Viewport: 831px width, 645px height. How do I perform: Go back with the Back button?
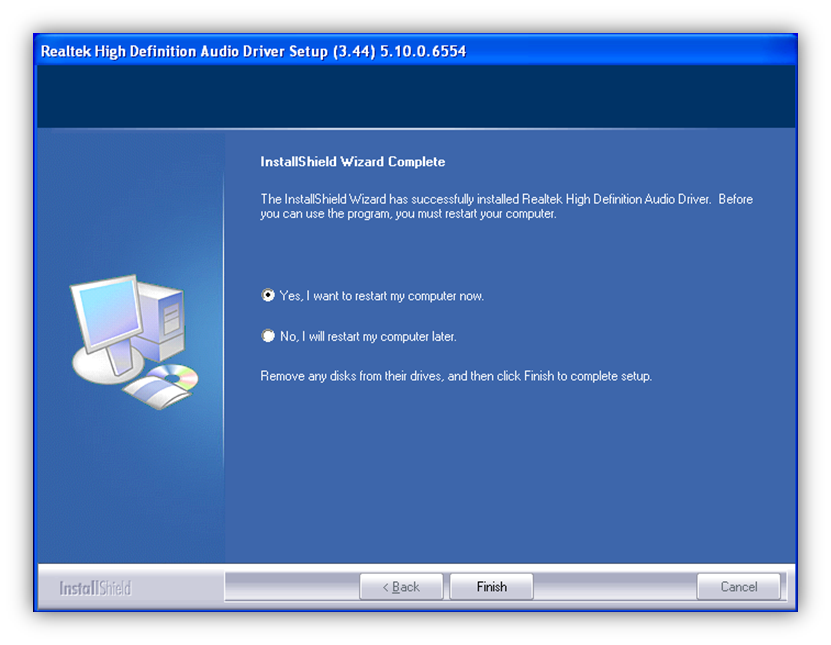(401, 587)
